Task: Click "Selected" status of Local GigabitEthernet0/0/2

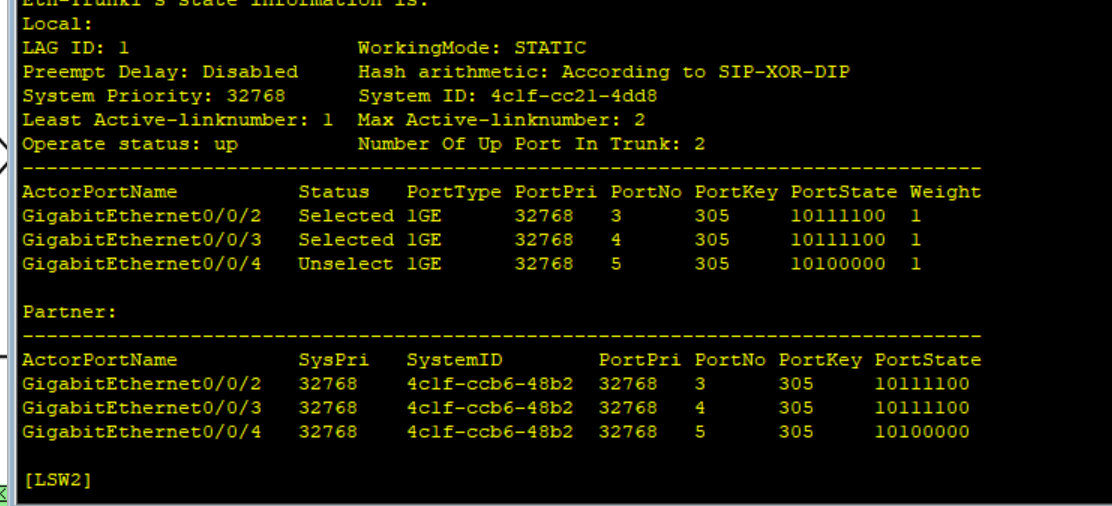Action: 346,216
